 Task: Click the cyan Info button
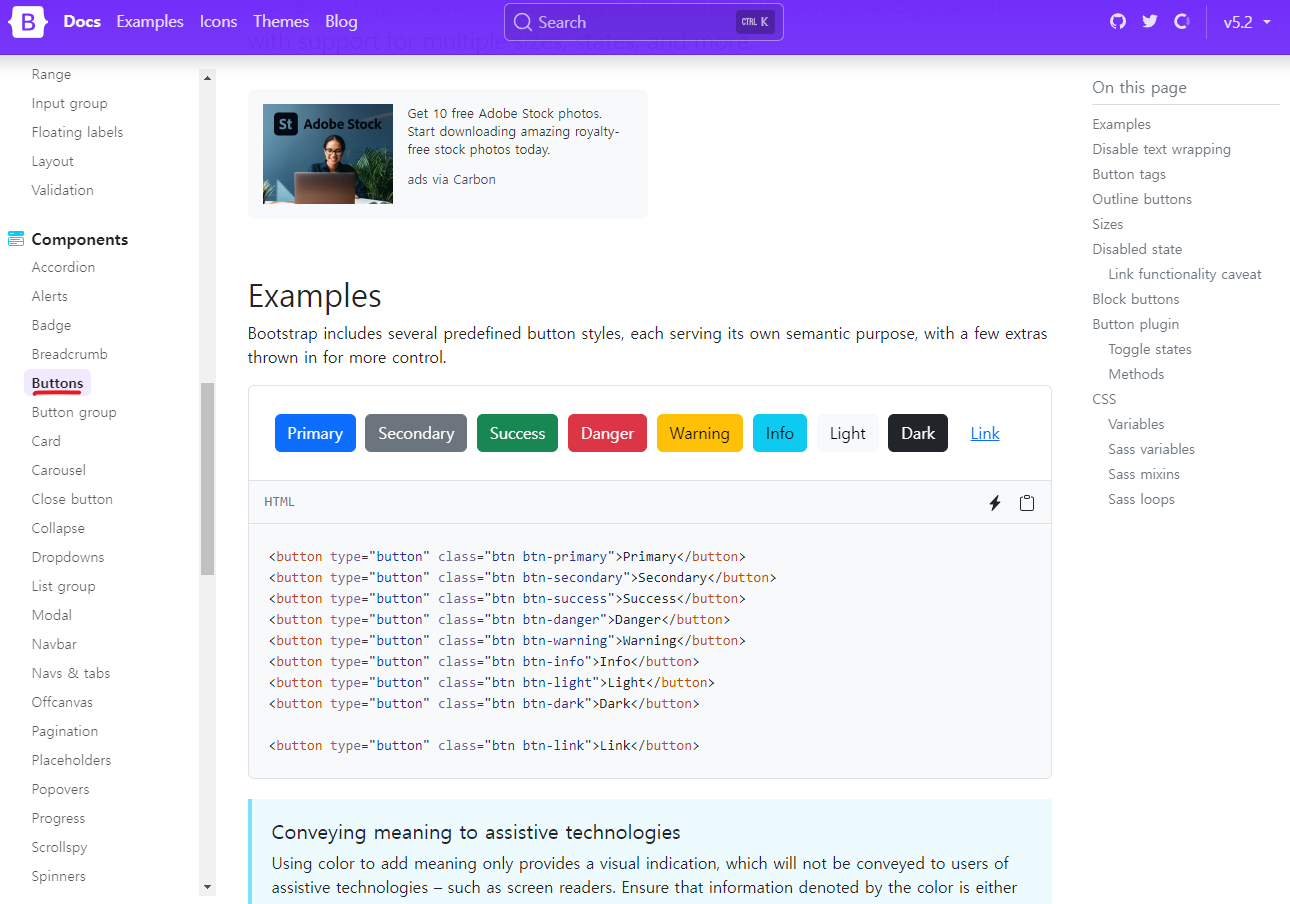pyautogui.click(x=780, y=433)
